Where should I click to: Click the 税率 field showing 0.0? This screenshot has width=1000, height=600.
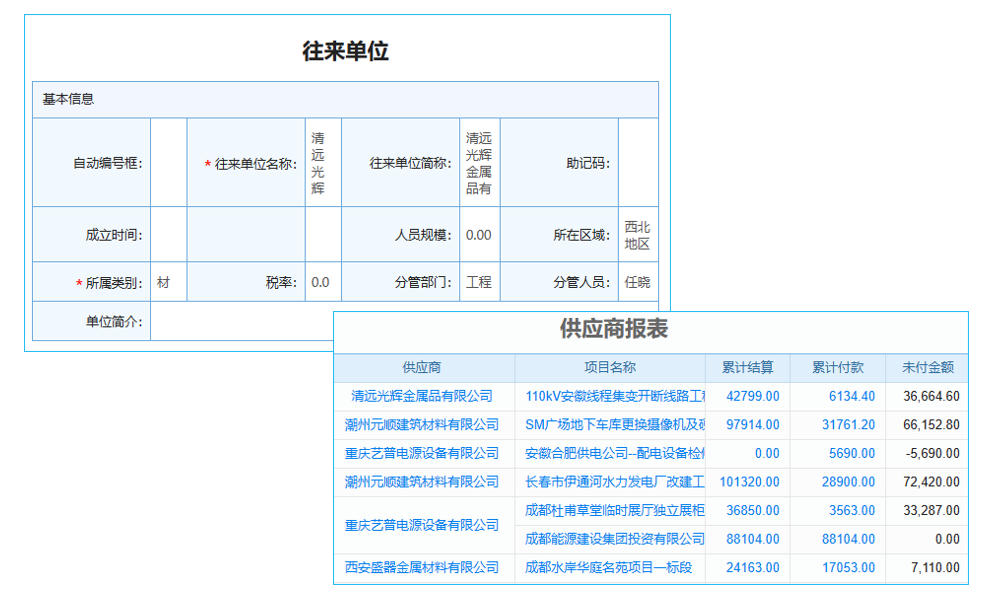click(321, 281)
